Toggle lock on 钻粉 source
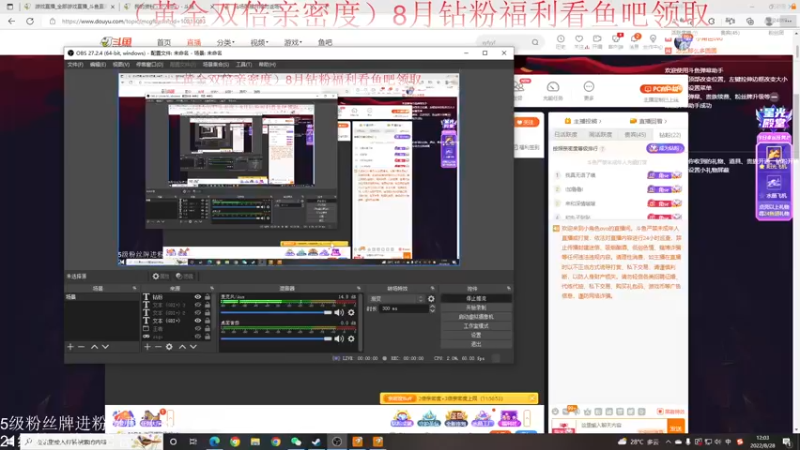The height and width of the screenshot is (450, 800). [207, 297]
